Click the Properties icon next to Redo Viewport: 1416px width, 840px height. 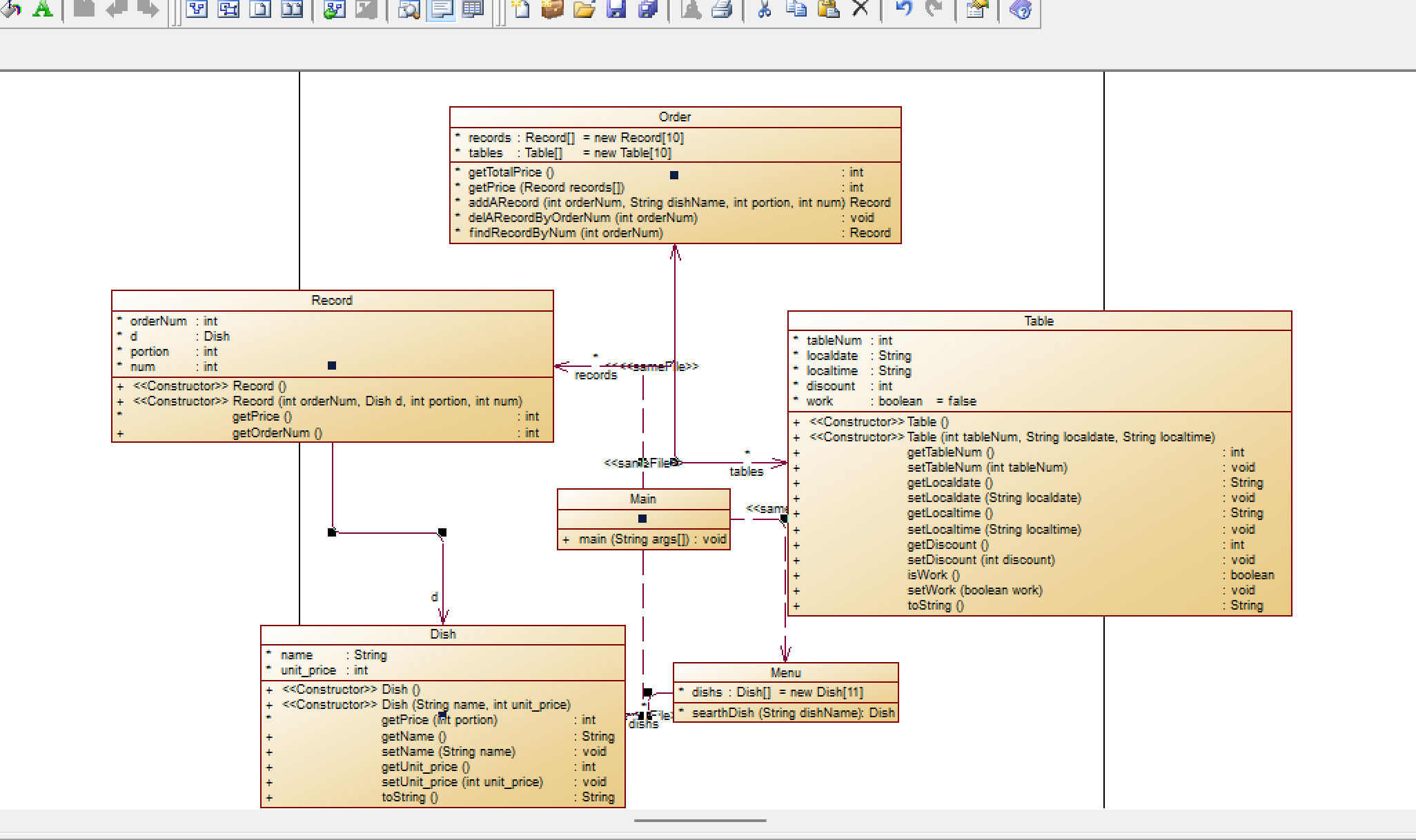pyautogui.click(x=976, y=9)
